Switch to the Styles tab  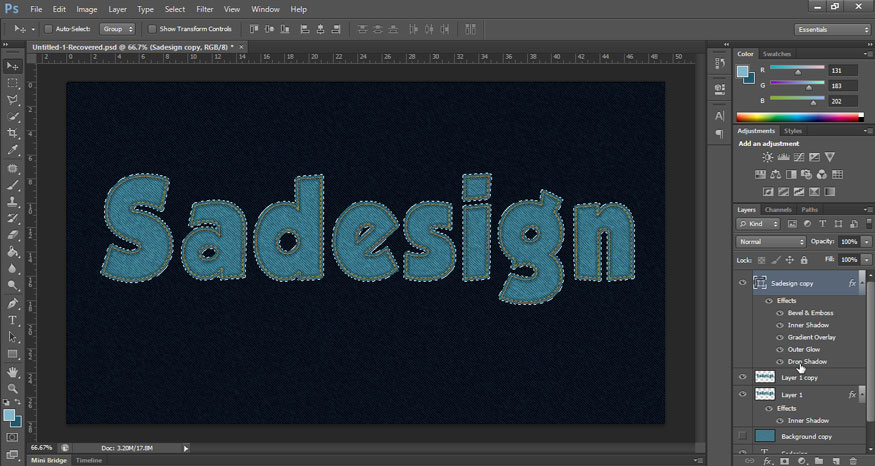pos(792,131)
